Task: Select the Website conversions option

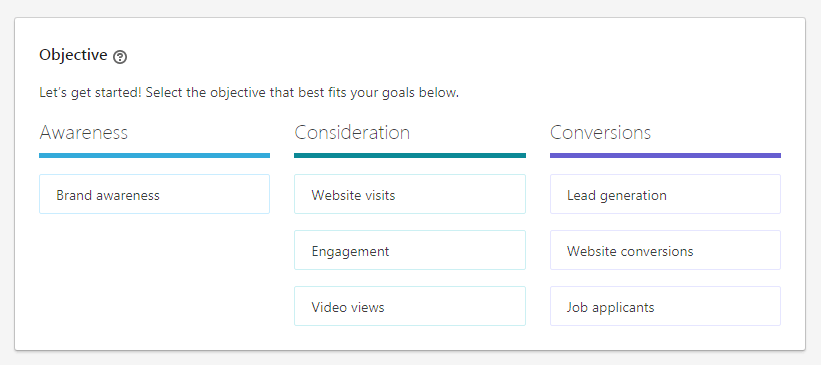Action: pyautogui.click(x=665, y=250)
